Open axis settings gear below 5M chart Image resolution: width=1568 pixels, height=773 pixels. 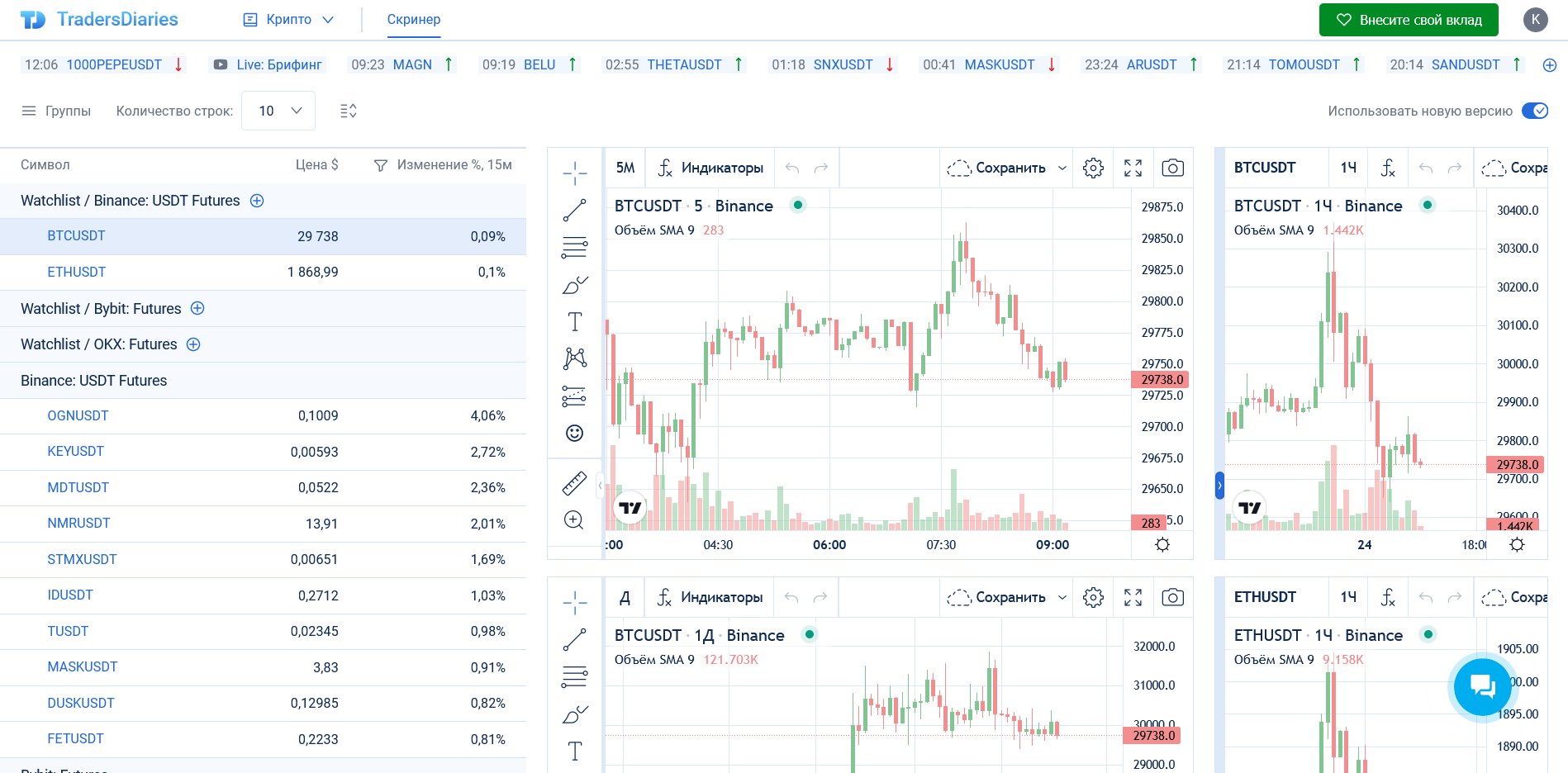(1162, 544)
